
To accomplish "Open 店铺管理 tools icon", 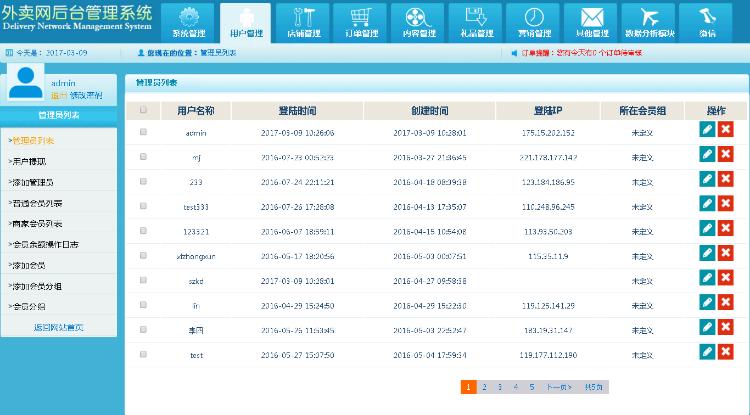I will point(302,20).
